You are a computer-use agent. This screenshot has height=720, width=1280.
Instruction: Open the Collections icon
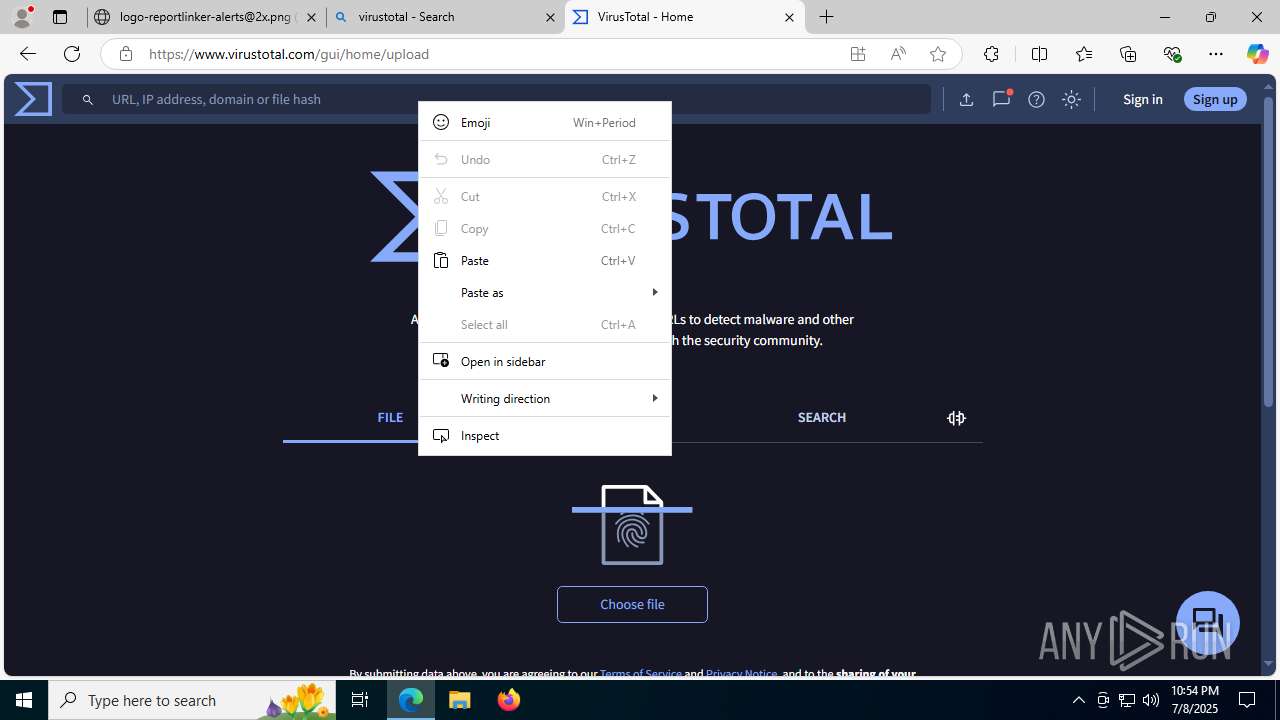pos(1128,54)
